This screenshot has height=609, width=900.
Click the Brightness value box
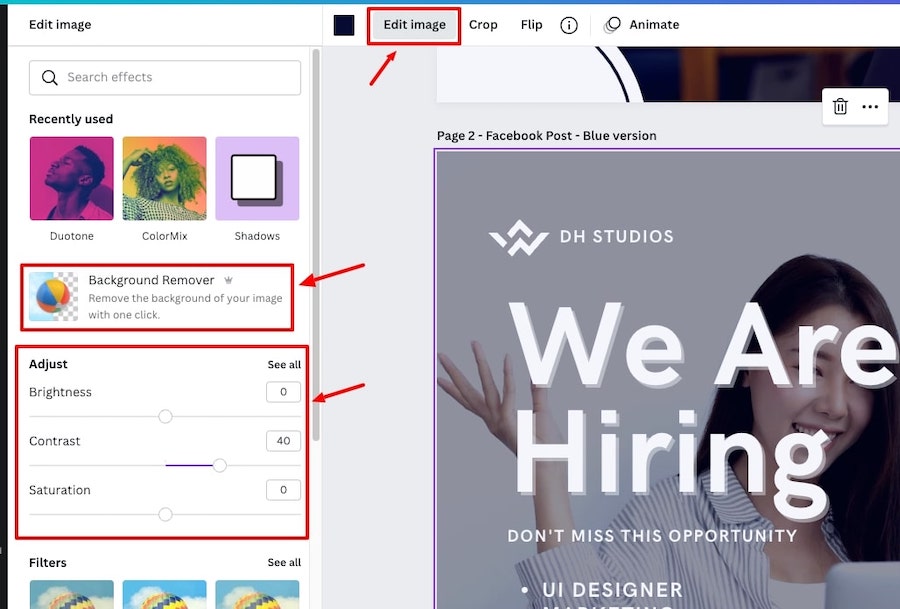[x=284, y=392]
